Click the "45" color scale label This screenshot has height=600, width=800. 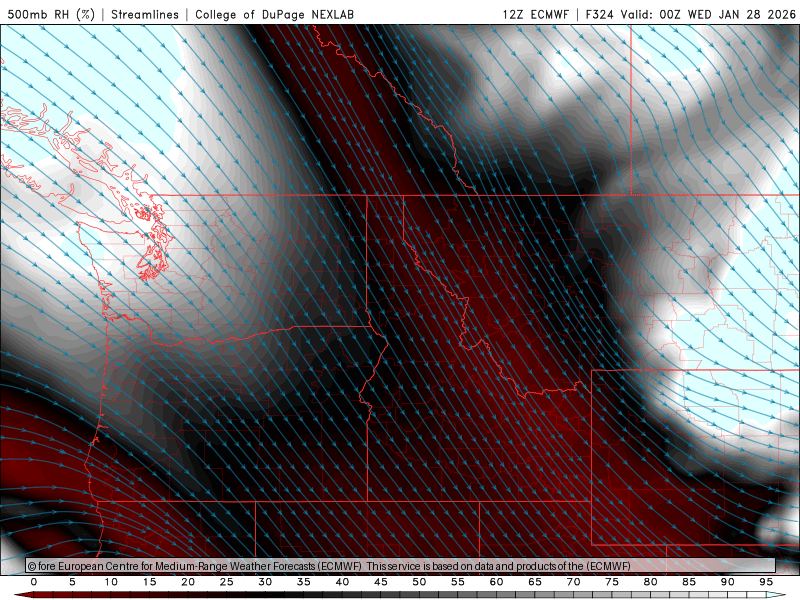click(381, 582)
